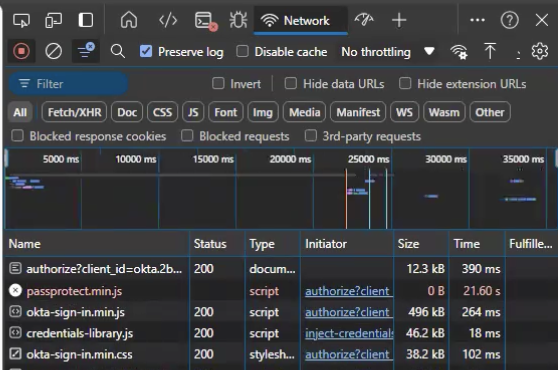Open the No throttling dropdown
Image resolution: width=558 pixels, height=370 pixels.
tap(388, 52)
